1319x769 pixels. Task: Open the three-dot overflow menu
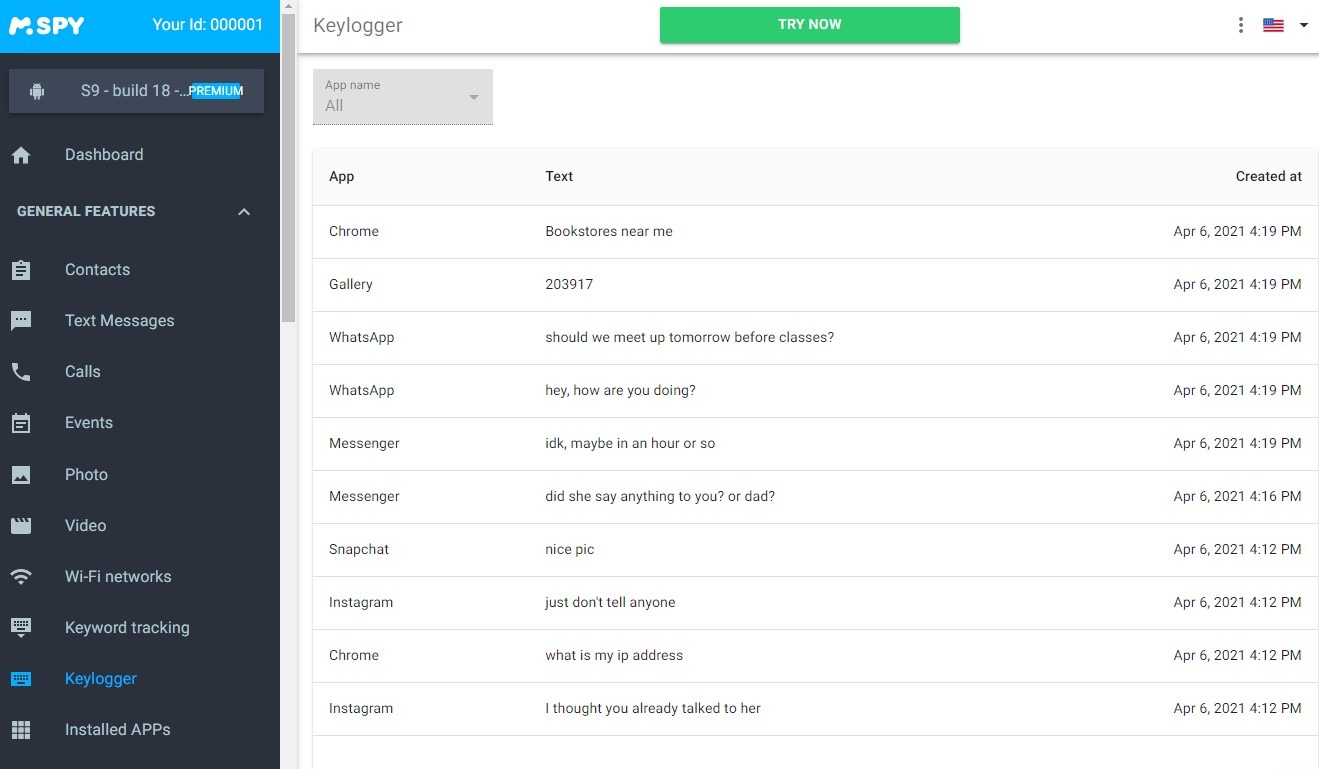pos(1240,25)
